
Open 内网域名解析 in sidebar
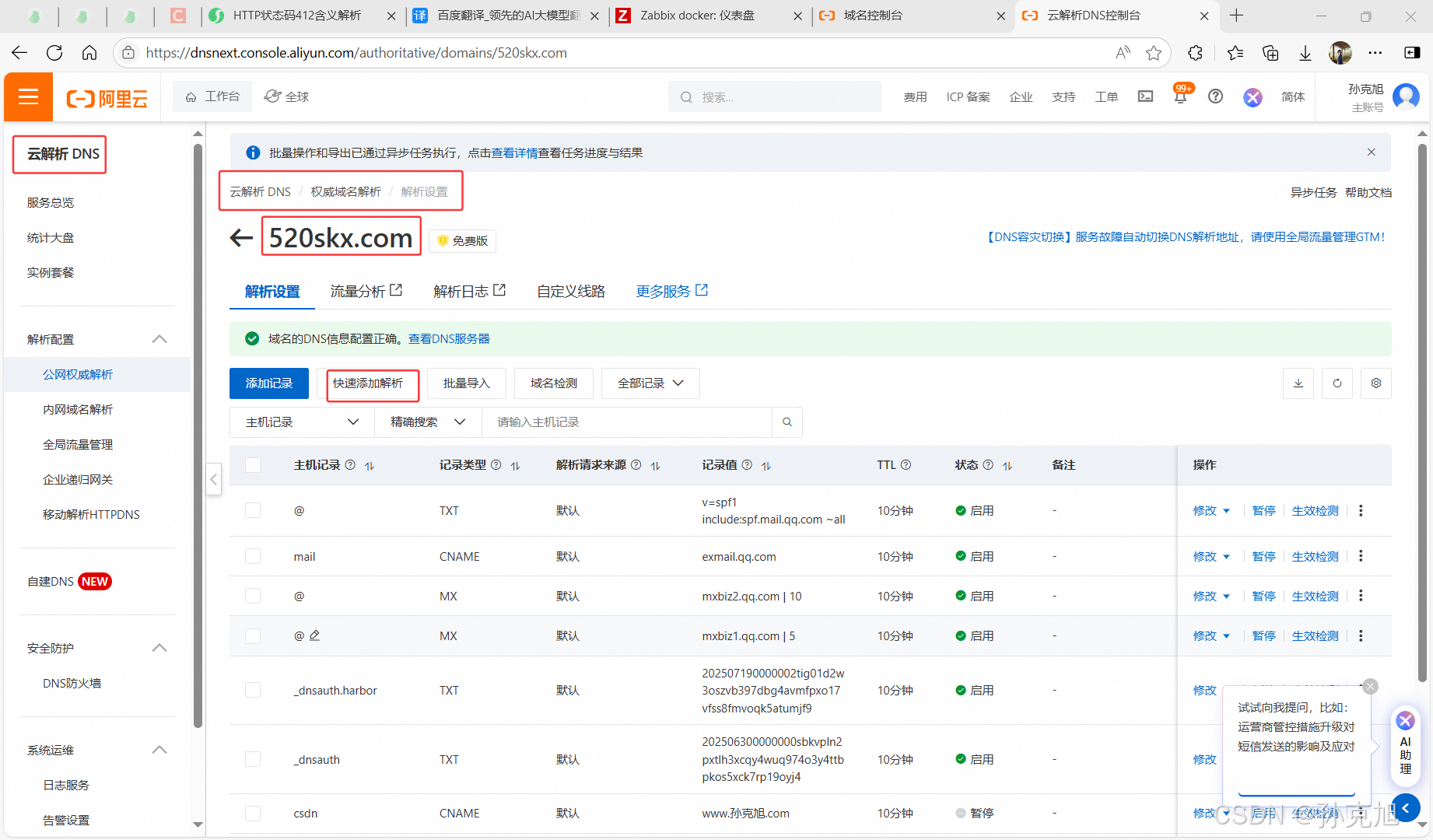(x=78, y=409)
